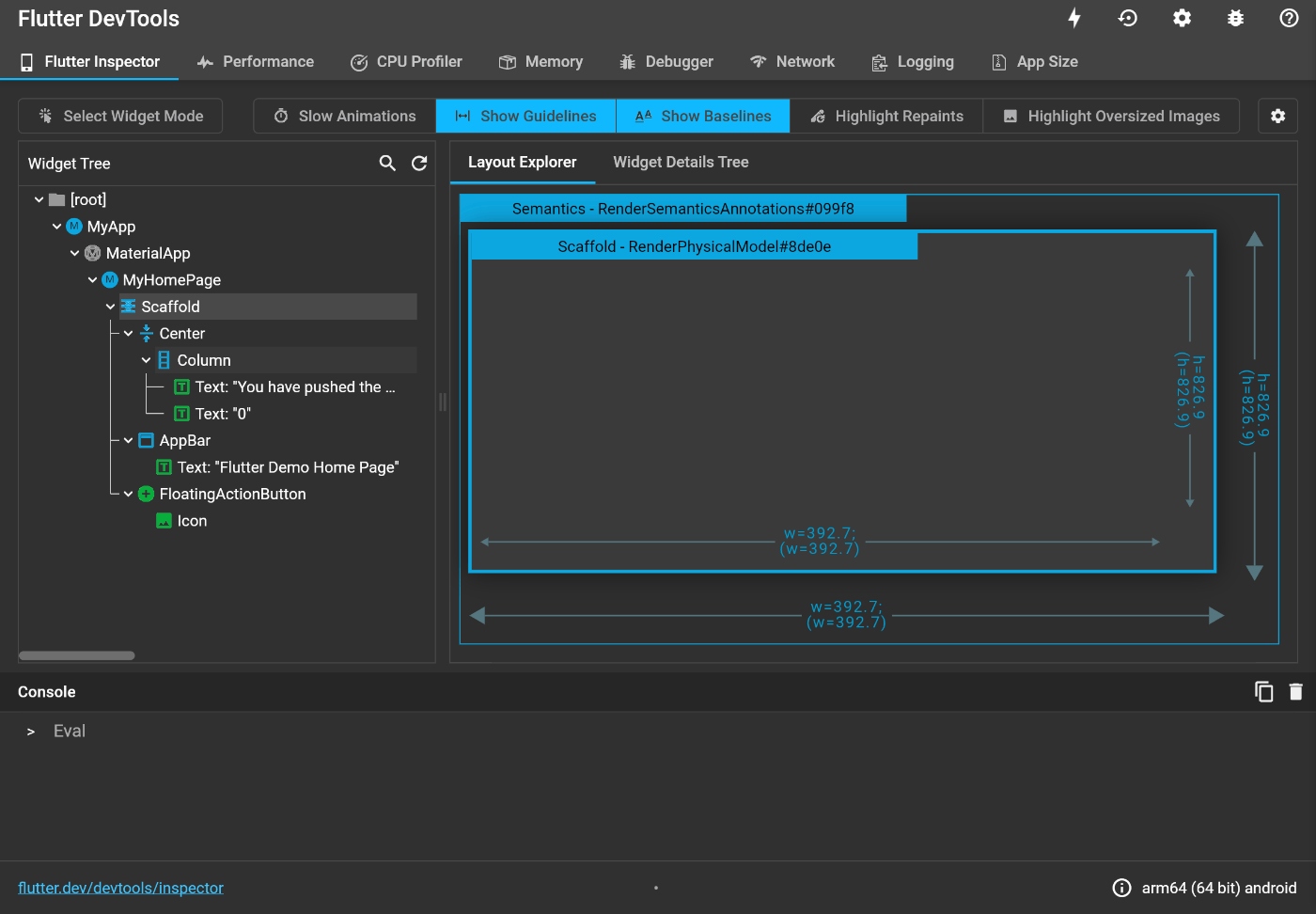Image resolution: width=1316 pixels, height=914 pixels.
Task: Collapse the MaterialApp node chevron
Action: tap(74, 253)
